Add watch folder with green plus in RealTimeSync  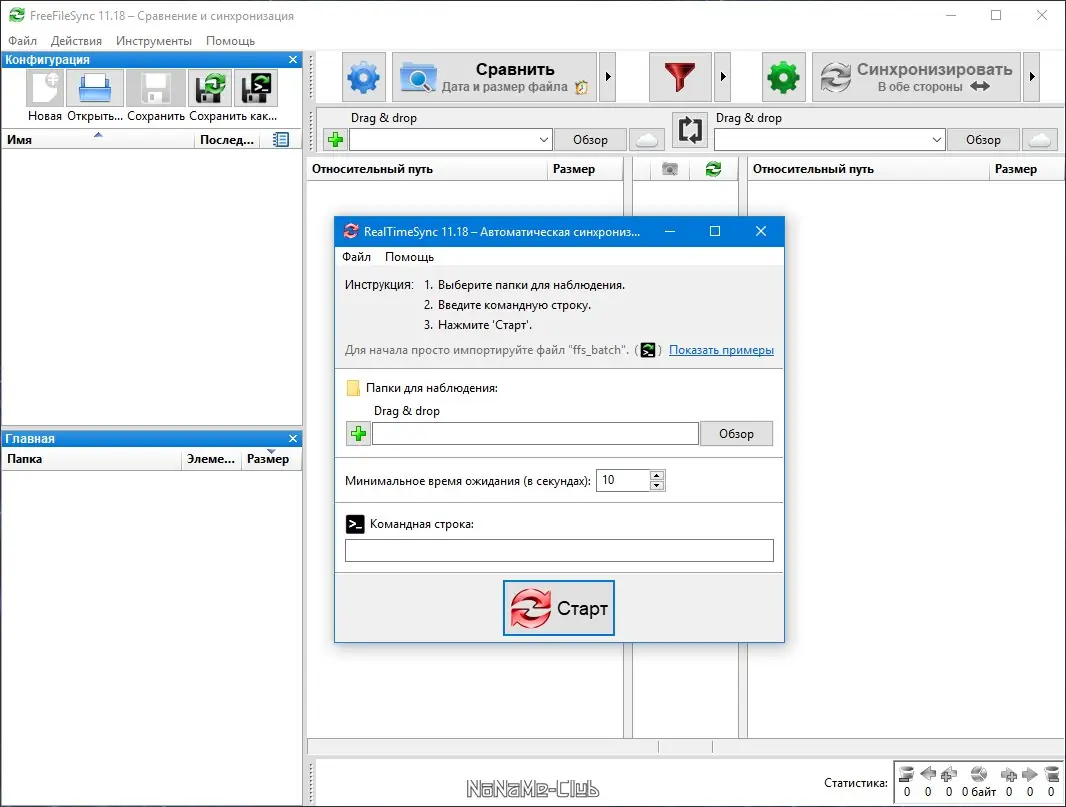[x=358, y=434]
